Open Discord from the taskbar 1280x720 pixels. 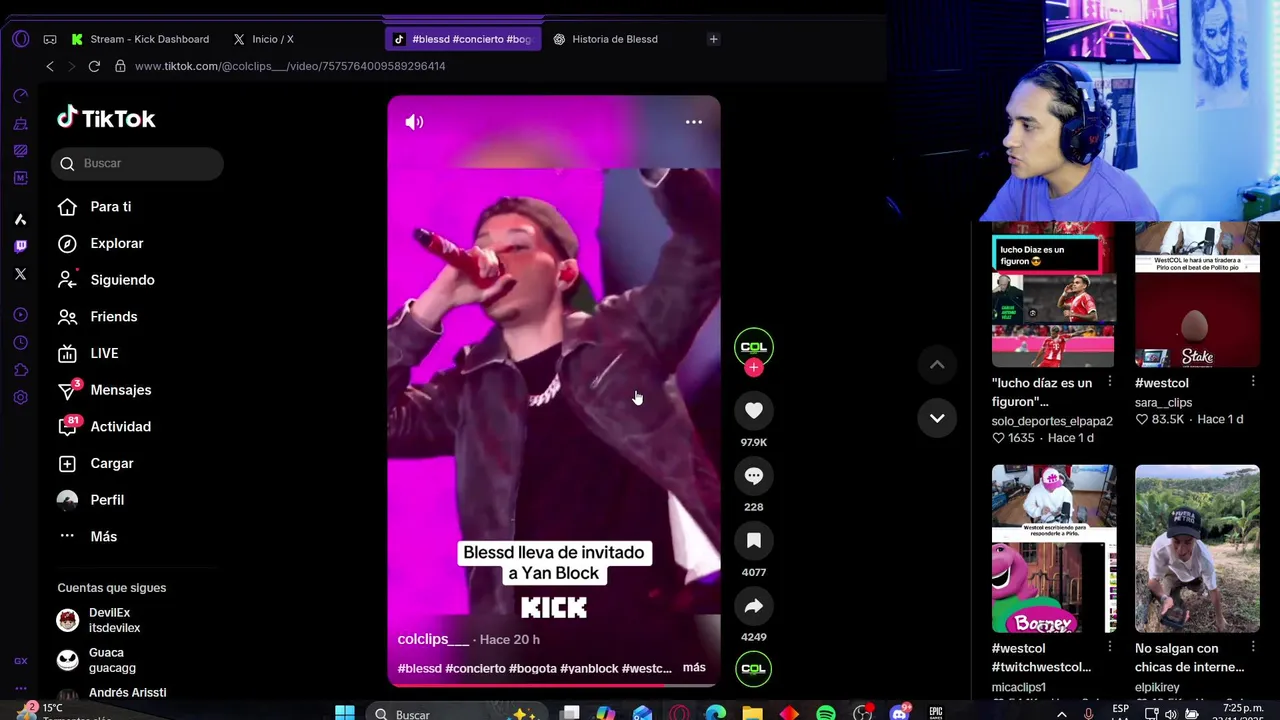899,713
